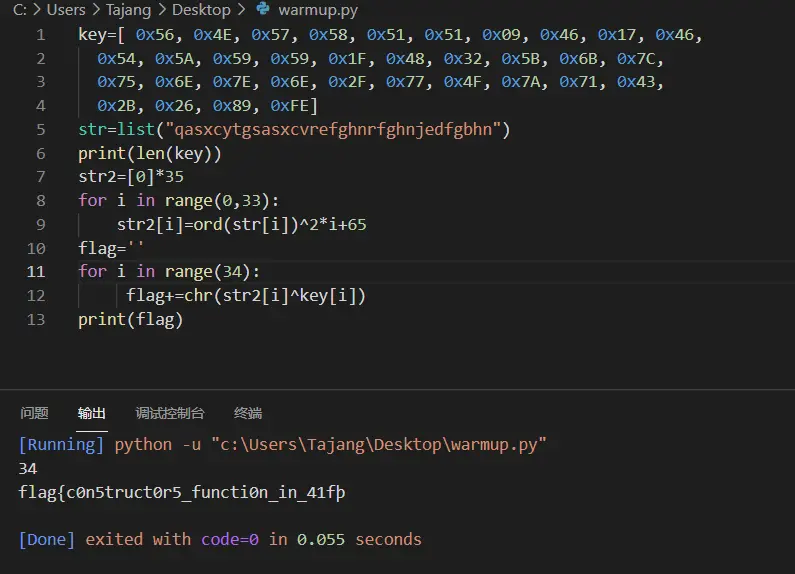Click line number 1 in the gutter

(x=40, y=35)
